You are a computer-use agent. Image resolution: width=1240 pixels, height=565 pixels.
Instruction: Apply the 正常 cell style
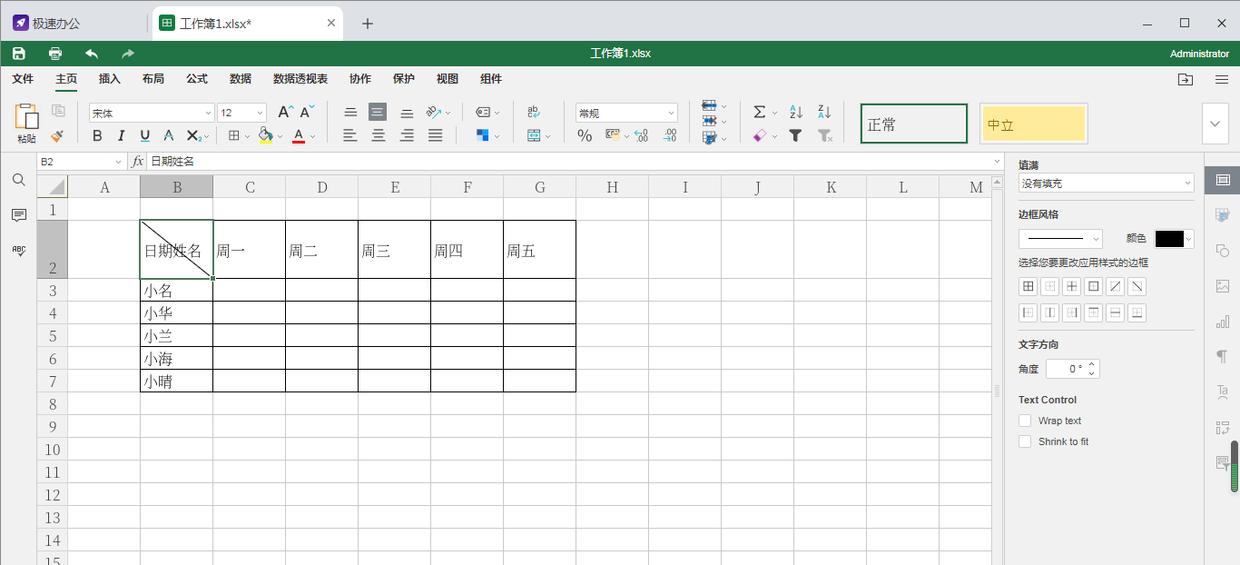click(x=914, y=124)
